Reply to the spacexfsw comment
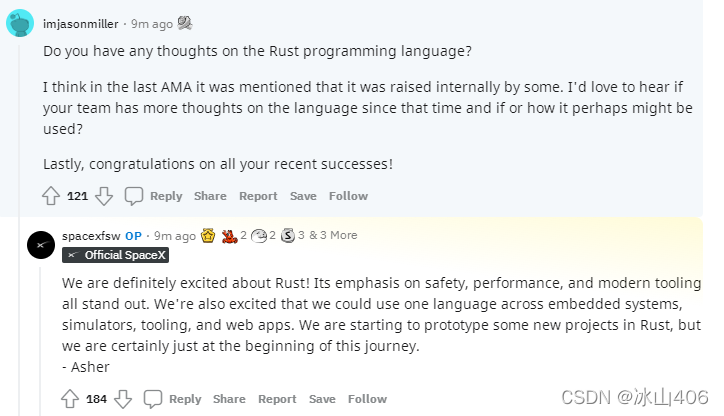The width and height of the screenshot is (724, 416). [x=173, y=399]
